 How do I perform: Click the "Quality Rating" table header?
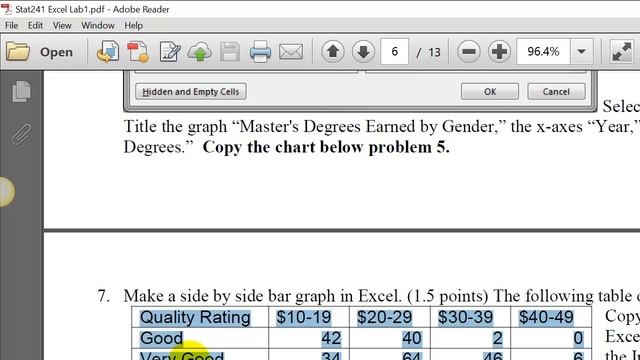pos(195,317)
